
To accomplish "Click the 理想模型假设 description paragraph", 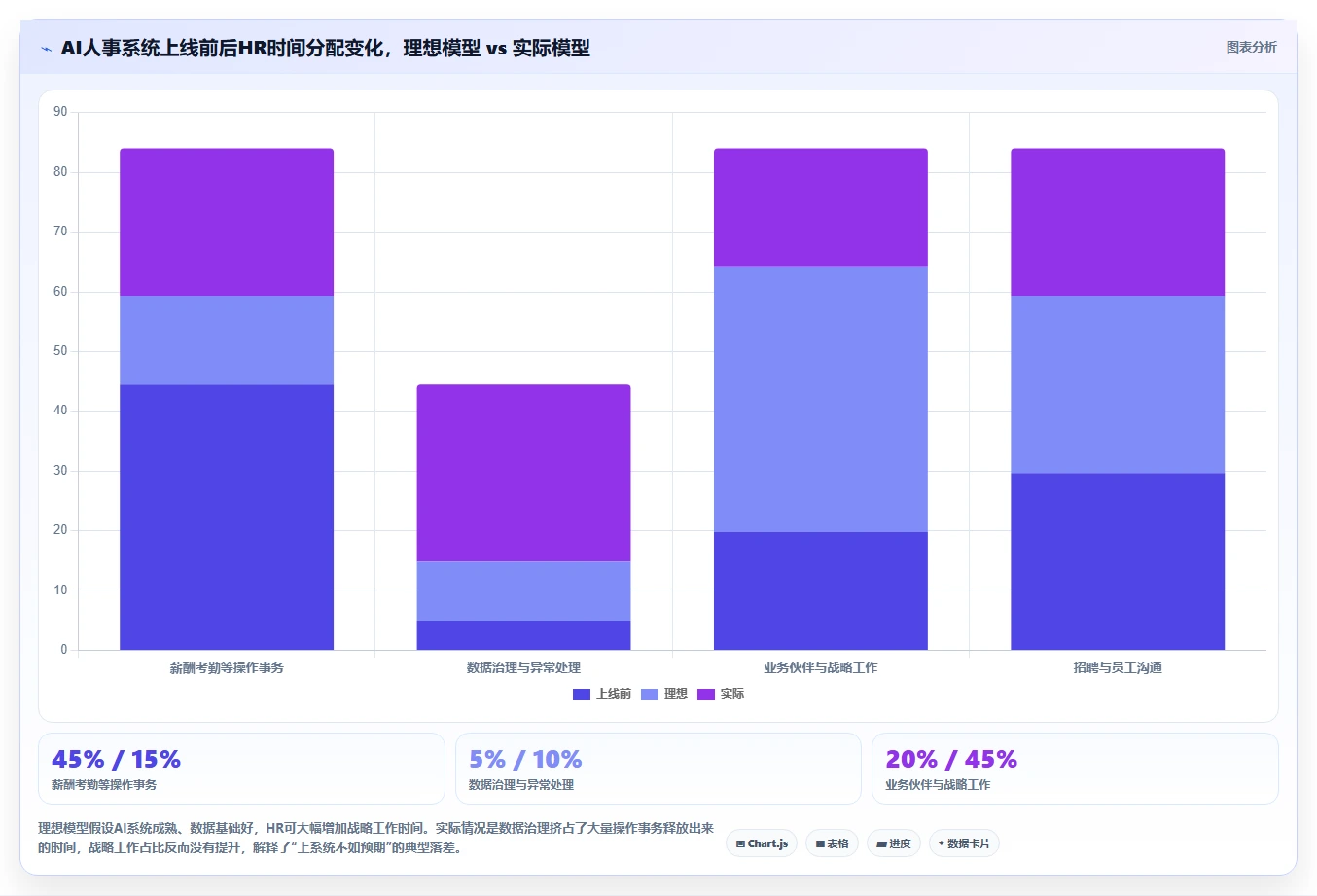I will pyautogui.click(x=375, y=838).
